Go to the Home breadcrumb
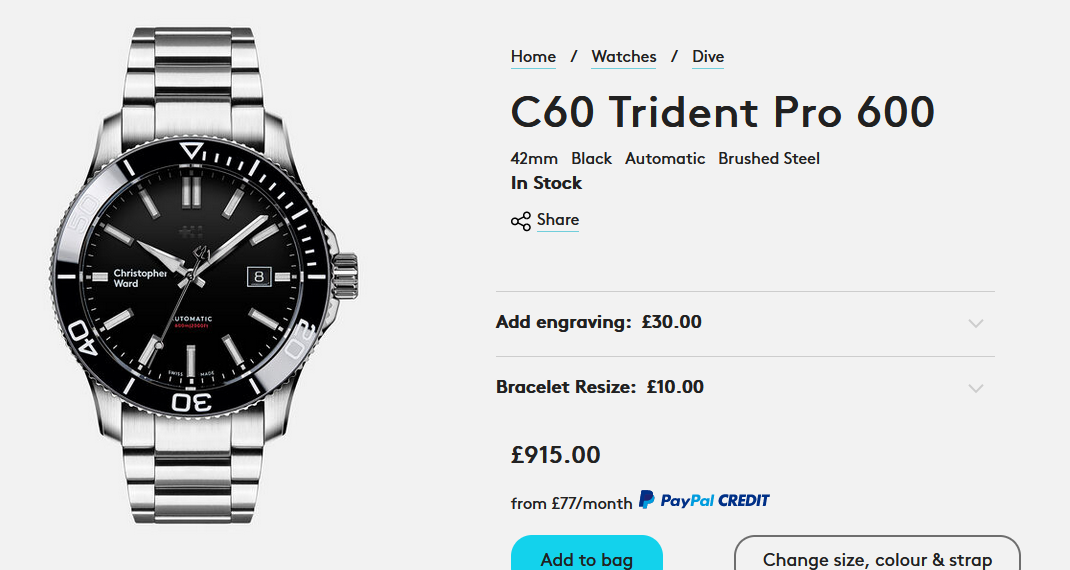Image resolution: width=1070 pixels, height=570 pixels. coord(533,57)
